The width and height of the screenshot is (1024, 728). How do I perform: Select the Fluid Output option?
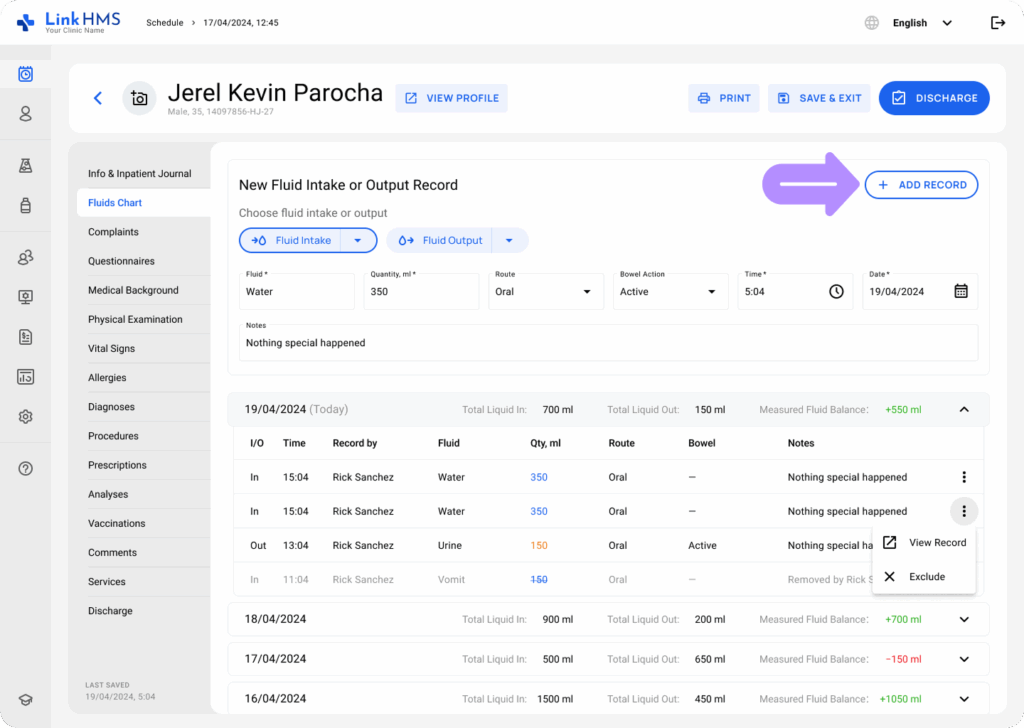pyautogui.click(x=442, y=240)
